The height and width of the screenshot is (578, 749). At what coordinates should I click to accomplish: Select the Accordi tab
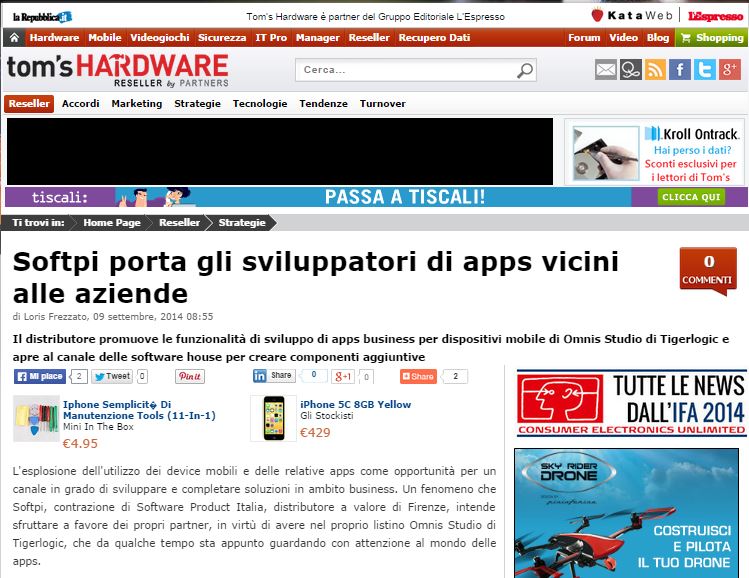coord(81,104)
